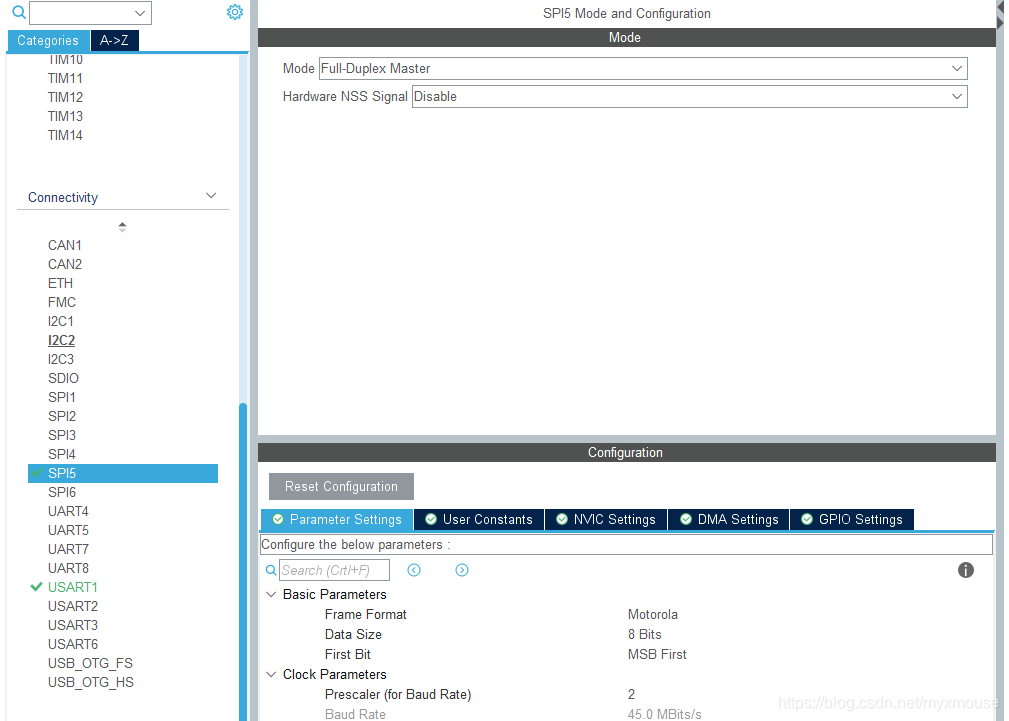Select UART8 in Connectivity list
This screenshot has width=1009, height=721.
[68, 568]
